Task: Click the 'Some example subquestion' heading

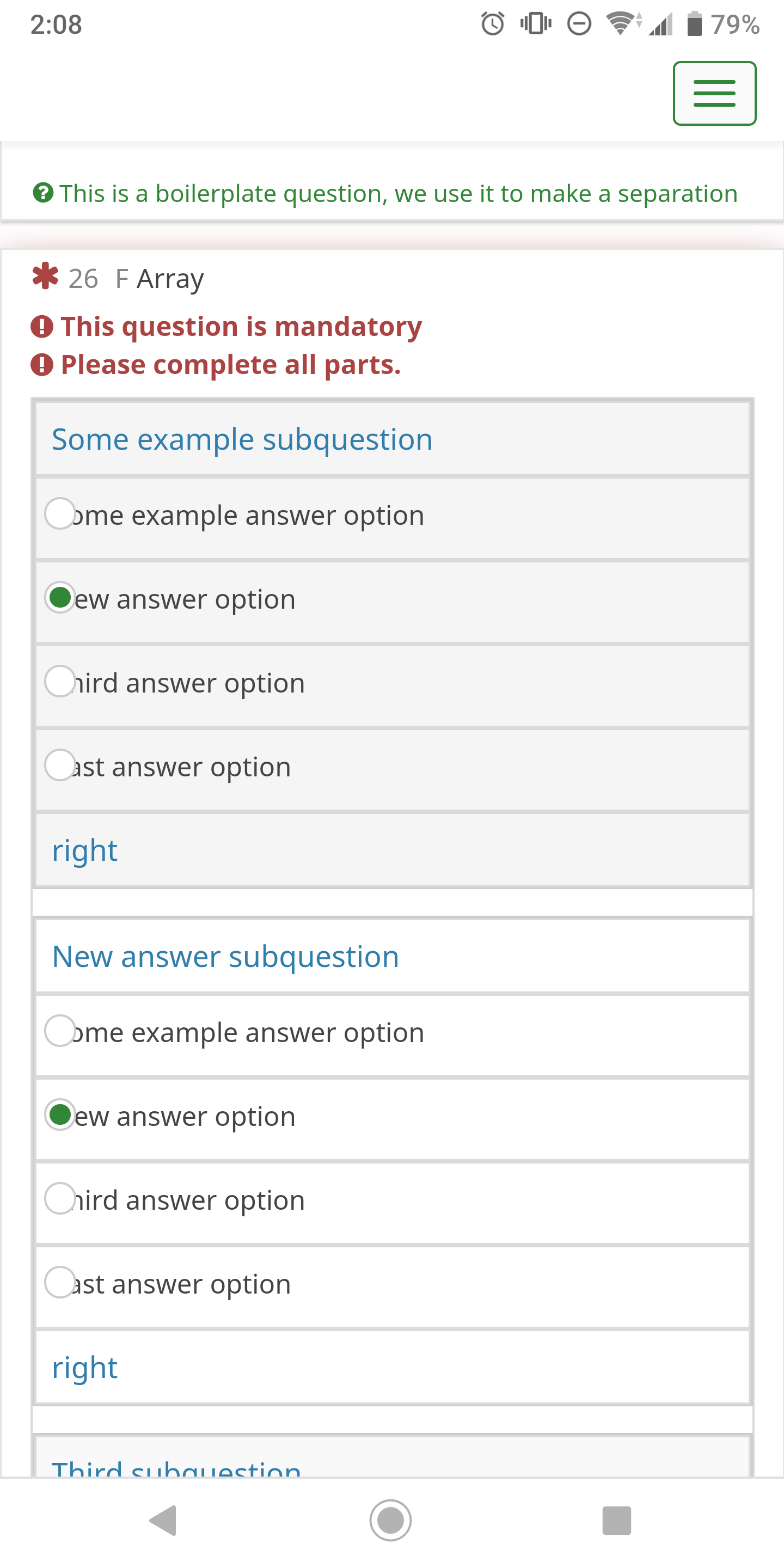Action: pos(242,439)
